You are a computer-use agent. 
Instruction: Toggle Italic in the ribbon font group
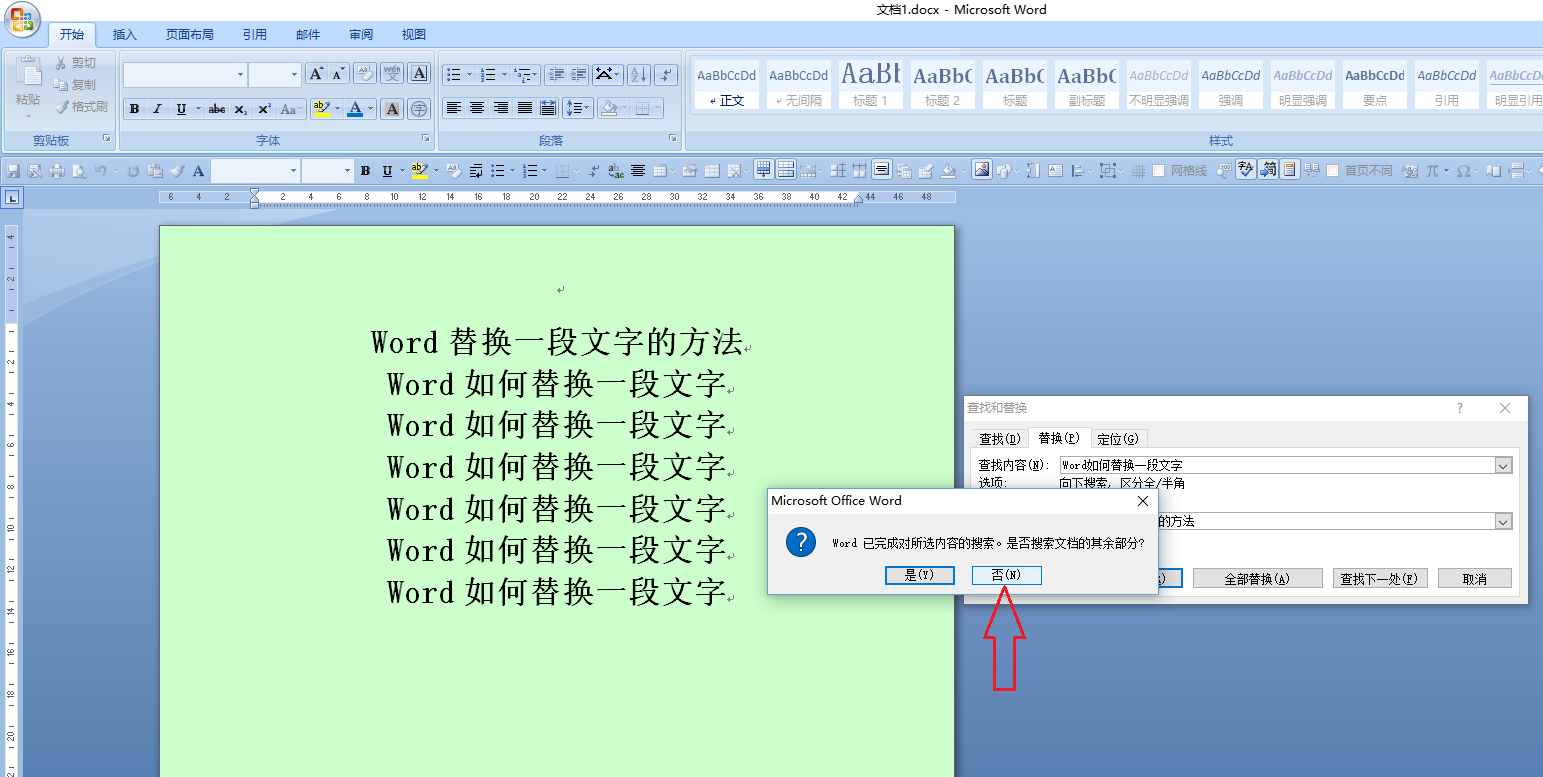pos(157,109)
